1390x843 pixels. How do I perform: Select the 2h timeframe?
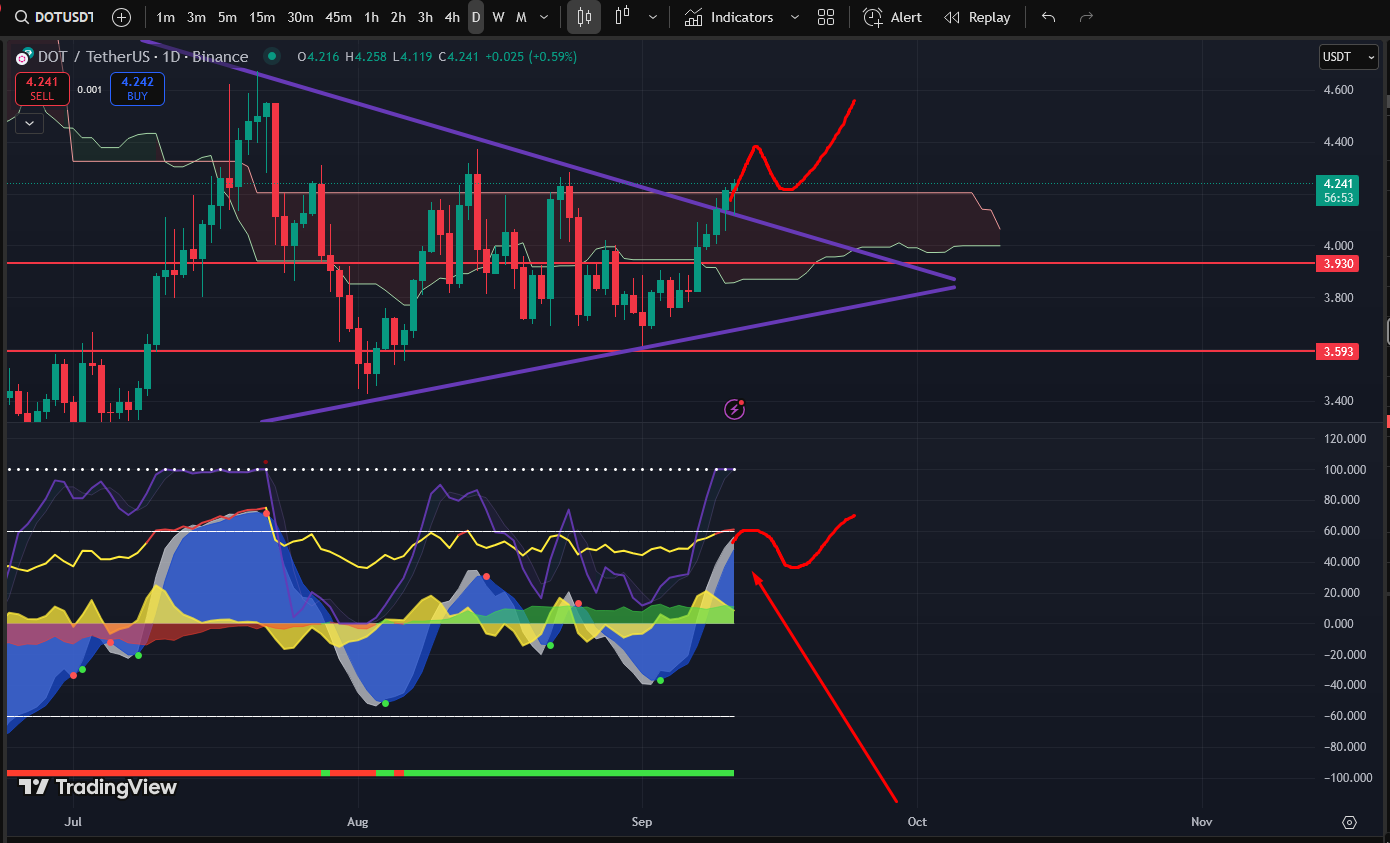point(398,17)
